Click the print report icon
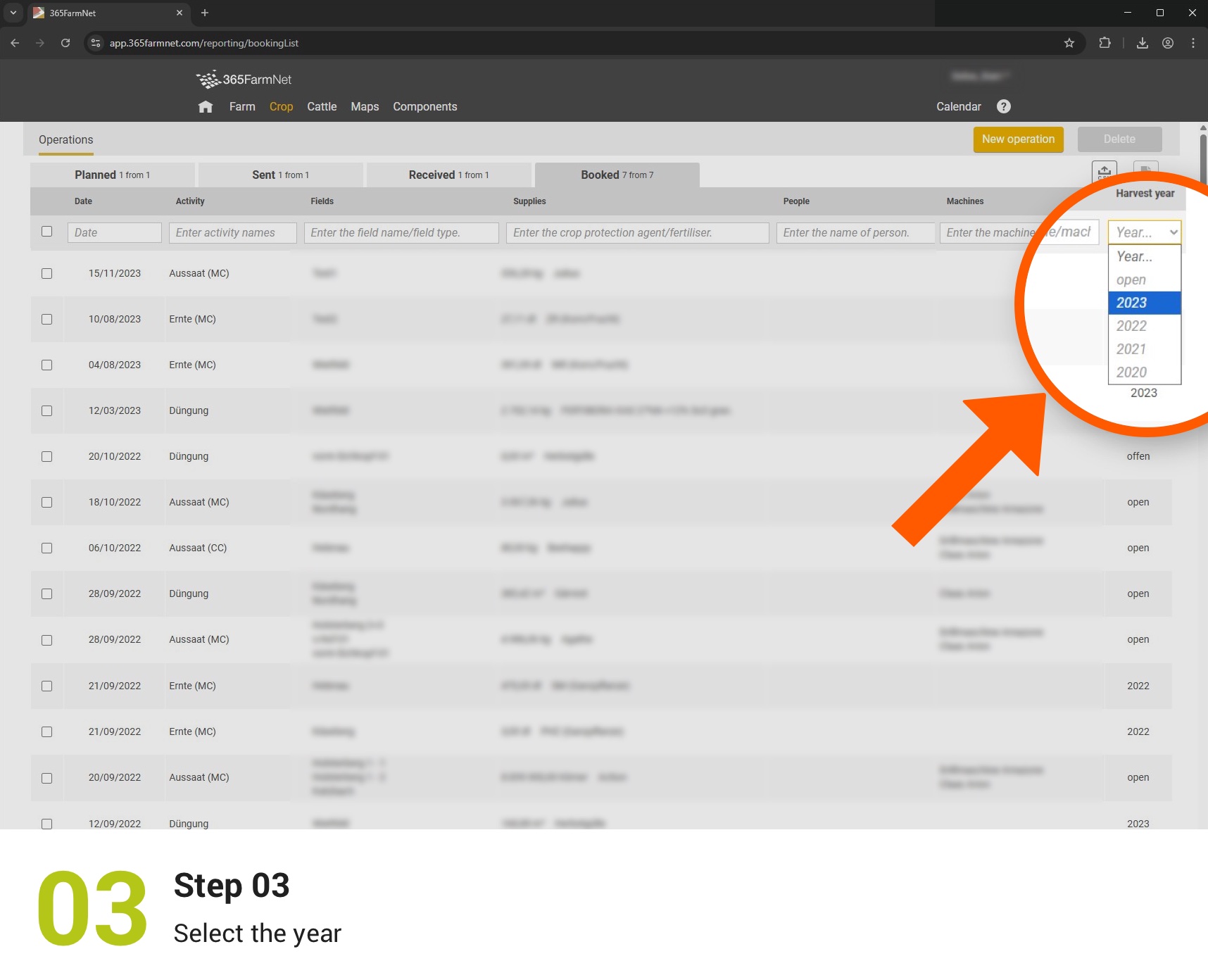The image size is (1208, 980). pyautogui.click(x=1145, y=171)
